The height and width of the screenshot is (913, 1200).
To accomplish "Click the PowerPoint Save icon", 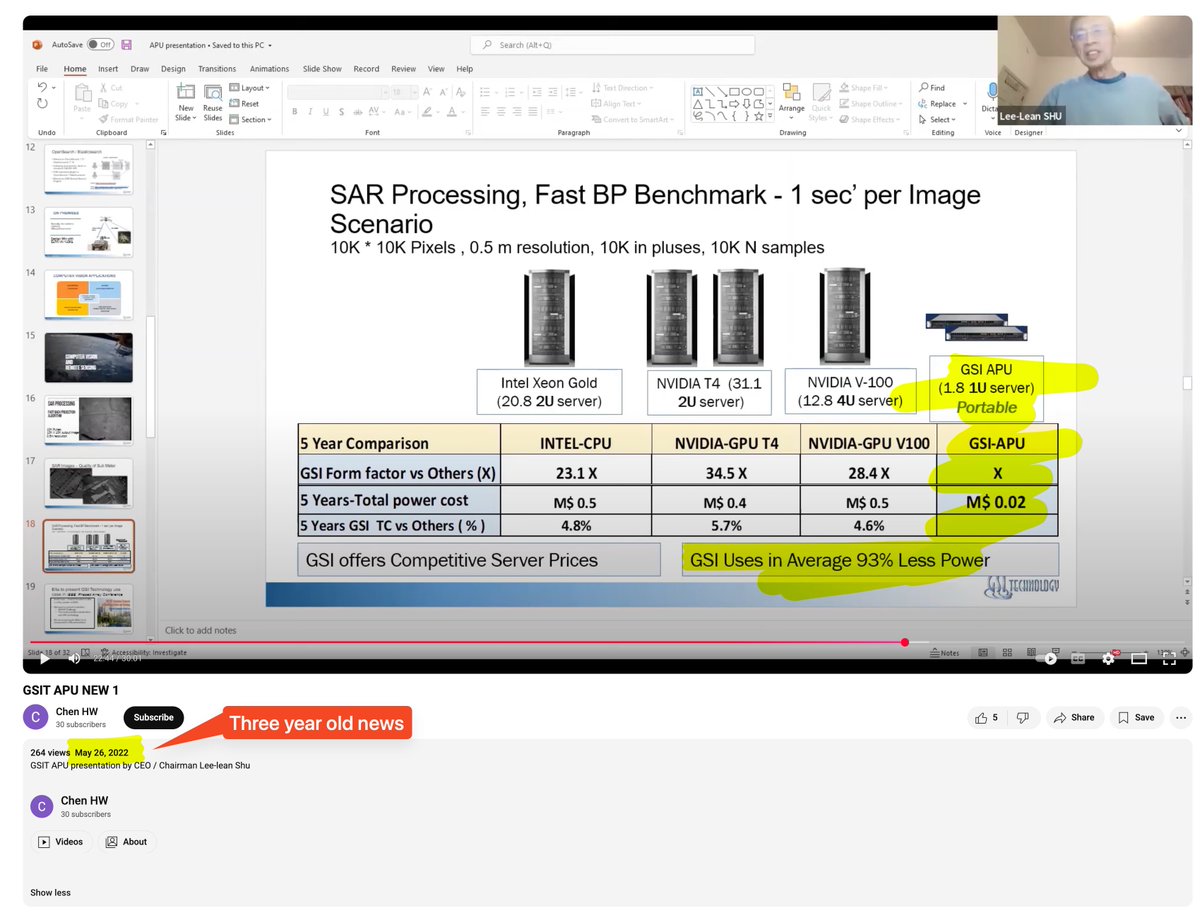I will (x=127, y=44).
